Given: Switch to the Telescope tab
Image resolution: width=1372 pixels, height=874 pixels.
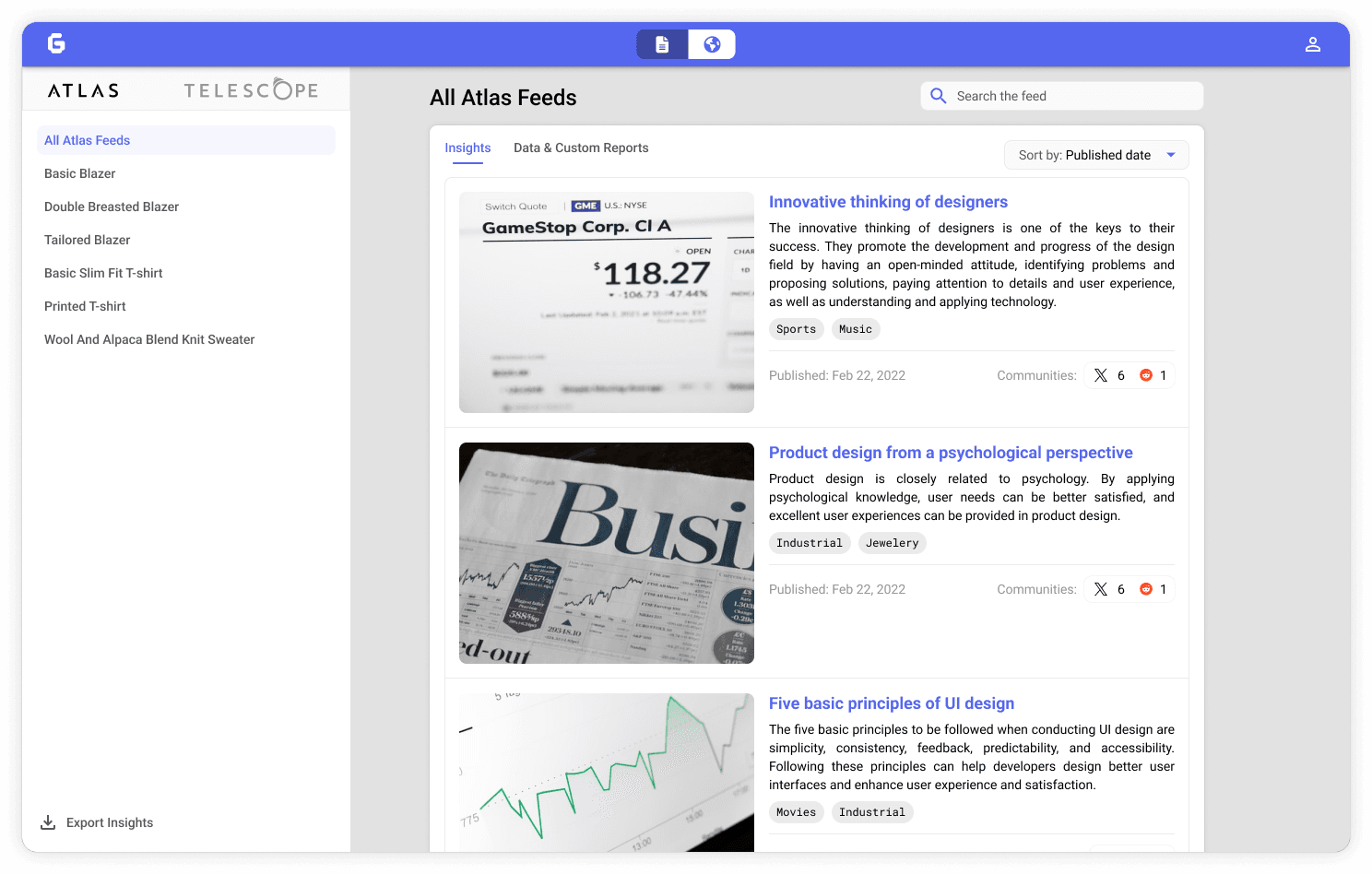Looking at the screenshot, I should 251,90.
